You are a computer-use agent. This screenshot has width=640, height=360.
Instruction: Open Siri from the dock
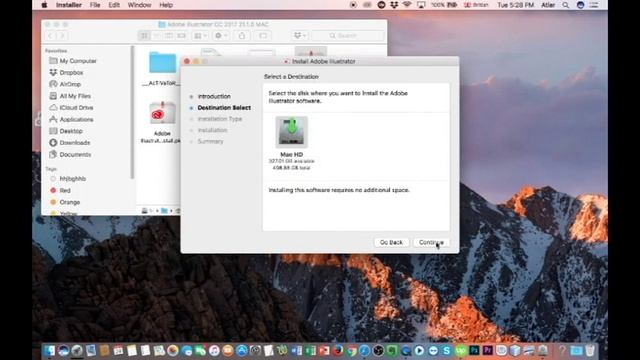coord(63,350)
